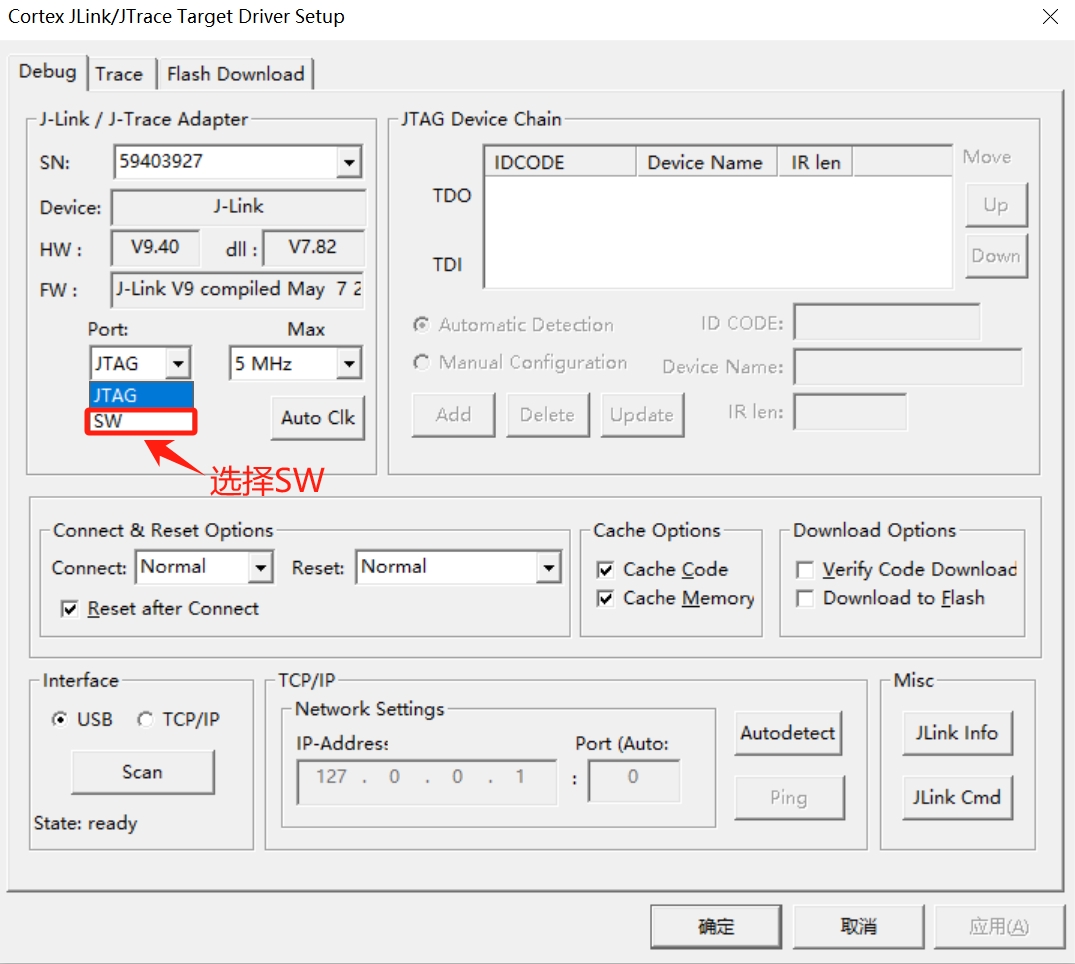Viewport: 1075px width, 964px height.
Task: Select the TCP/IP interface radio button
Action: pyautogui.click(x=146, y=720)
